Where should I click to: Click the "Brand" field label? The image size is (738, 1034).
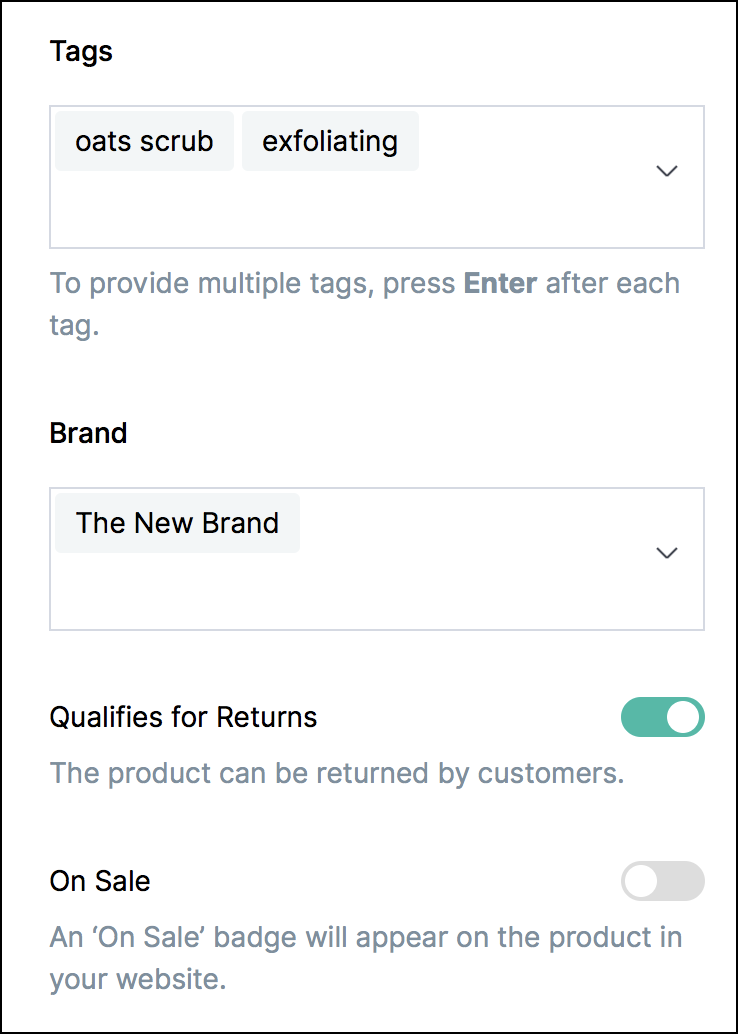coord(88,434)
